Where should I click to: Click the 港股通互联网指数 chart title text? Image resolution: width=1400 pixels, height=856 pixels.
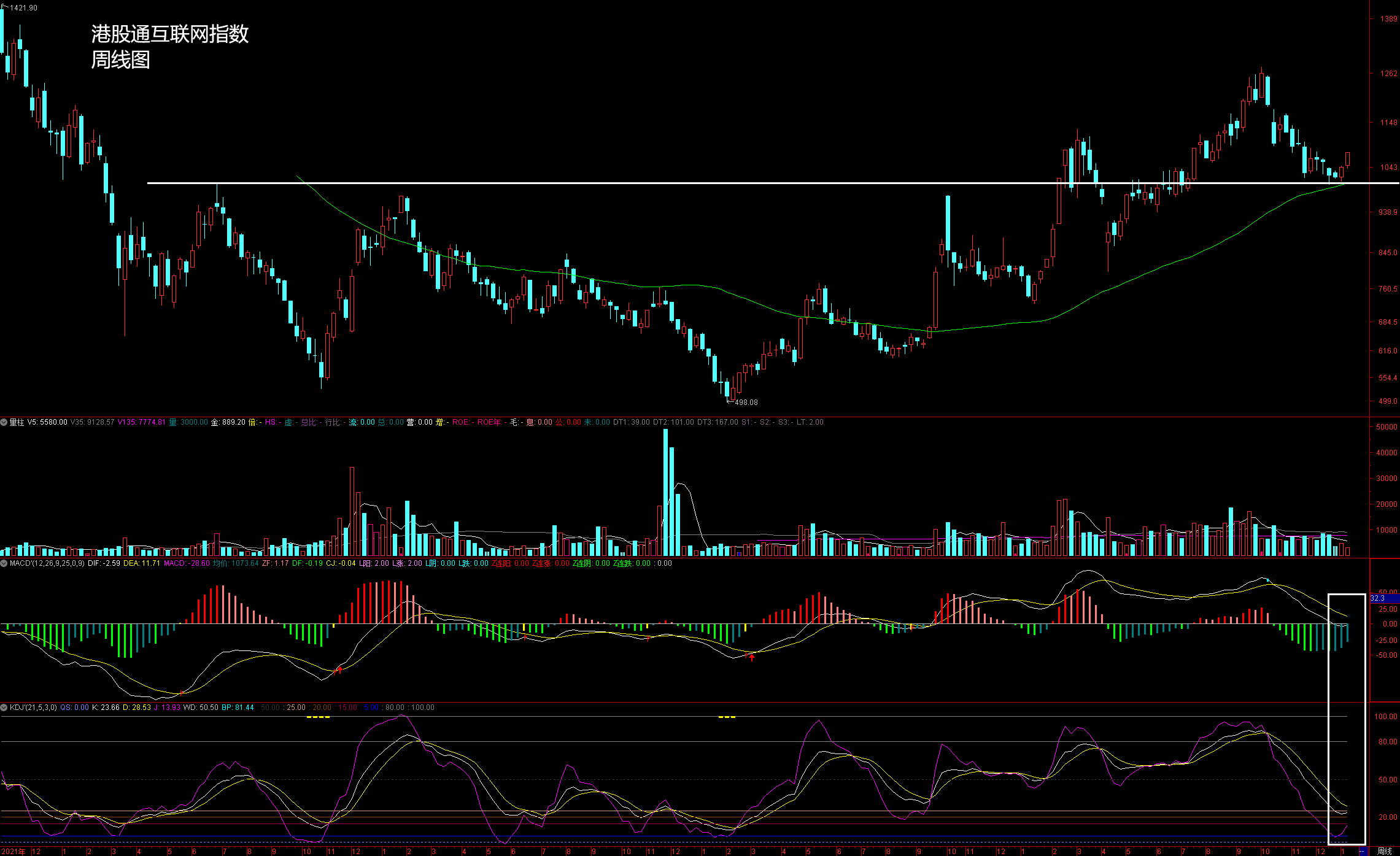click(x=170, y=34)
